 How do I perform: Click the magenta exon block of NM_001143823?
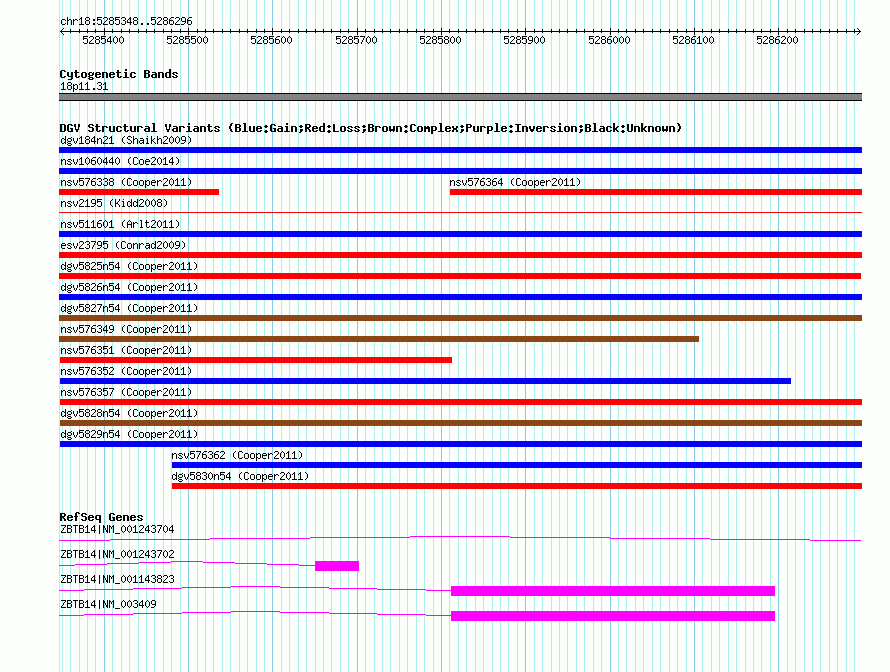pyautogui.click(x=613, y=591)
